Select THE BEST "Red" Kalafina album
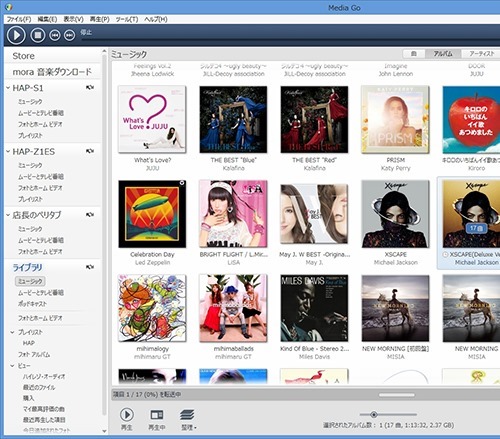 click(x=314, y=119)
